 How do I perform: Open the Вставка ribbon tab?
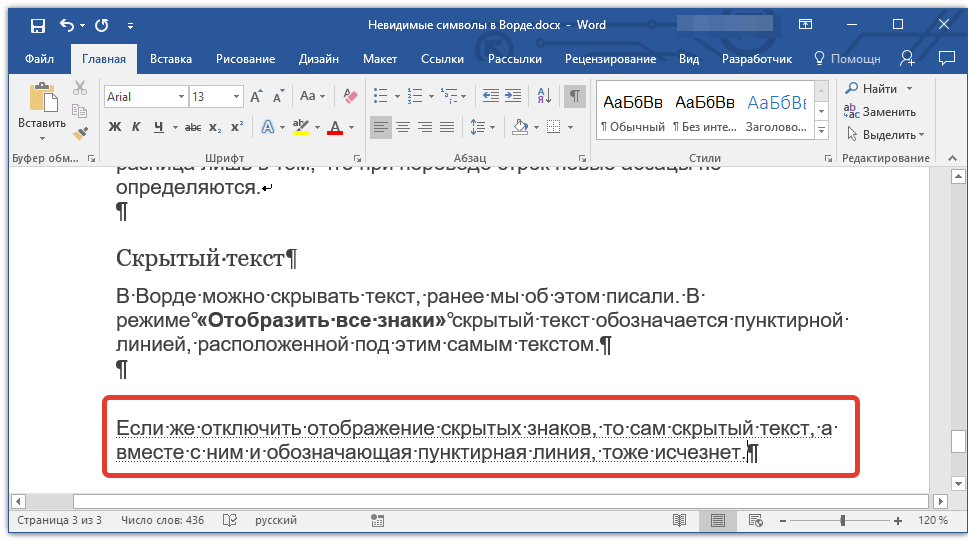pos(171,59)
